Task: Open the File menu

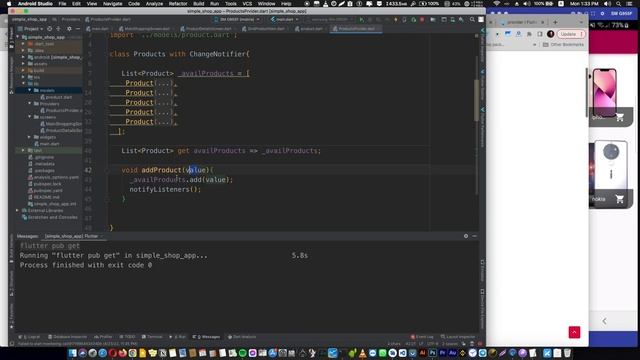Action: [62, 4]
